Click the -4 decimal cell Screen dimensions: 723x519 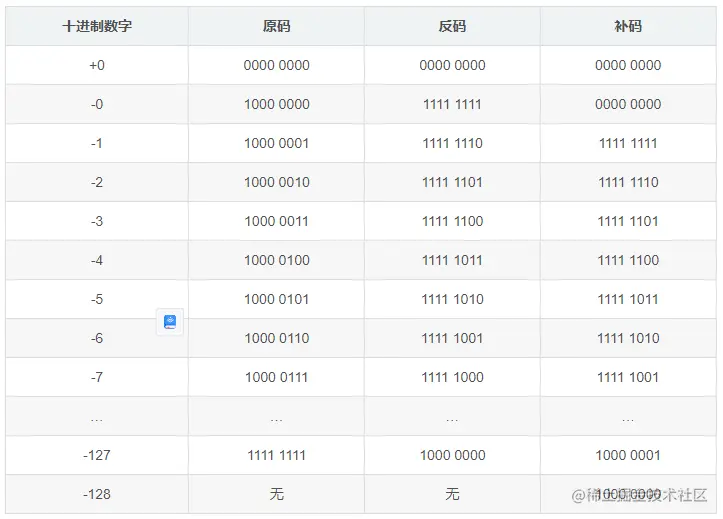pos(97,260)
